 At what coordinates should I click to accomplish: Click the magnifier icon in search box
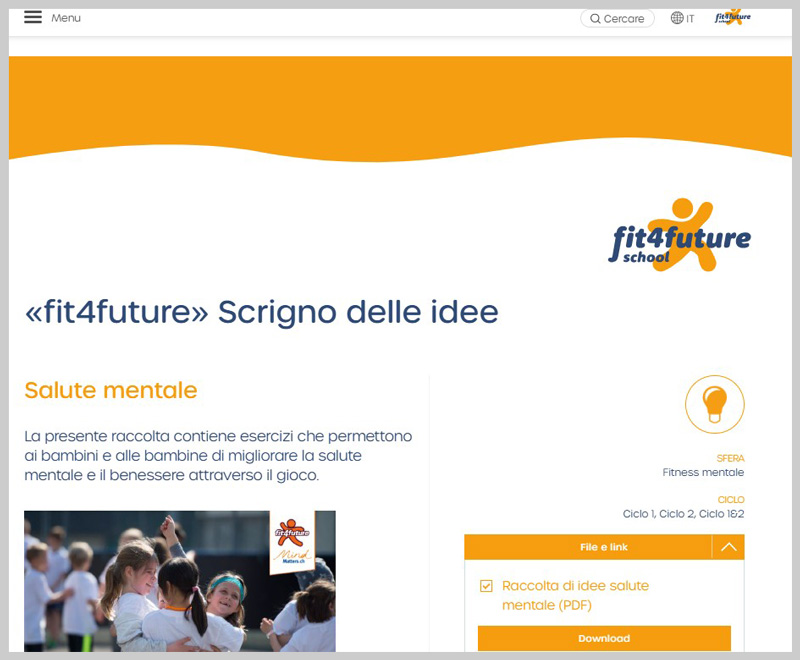[595, 19]
